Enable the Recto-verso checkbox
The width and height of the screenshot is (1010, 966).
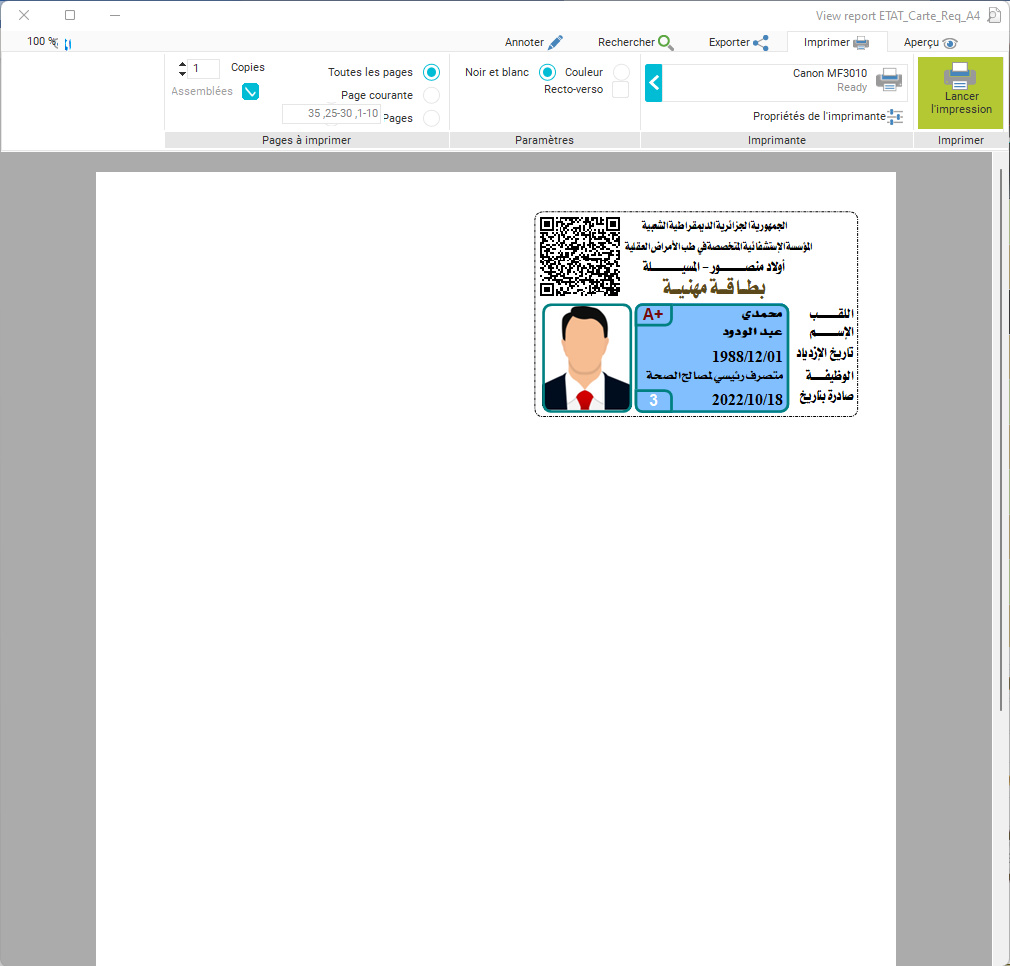click(x=621, y=90)
